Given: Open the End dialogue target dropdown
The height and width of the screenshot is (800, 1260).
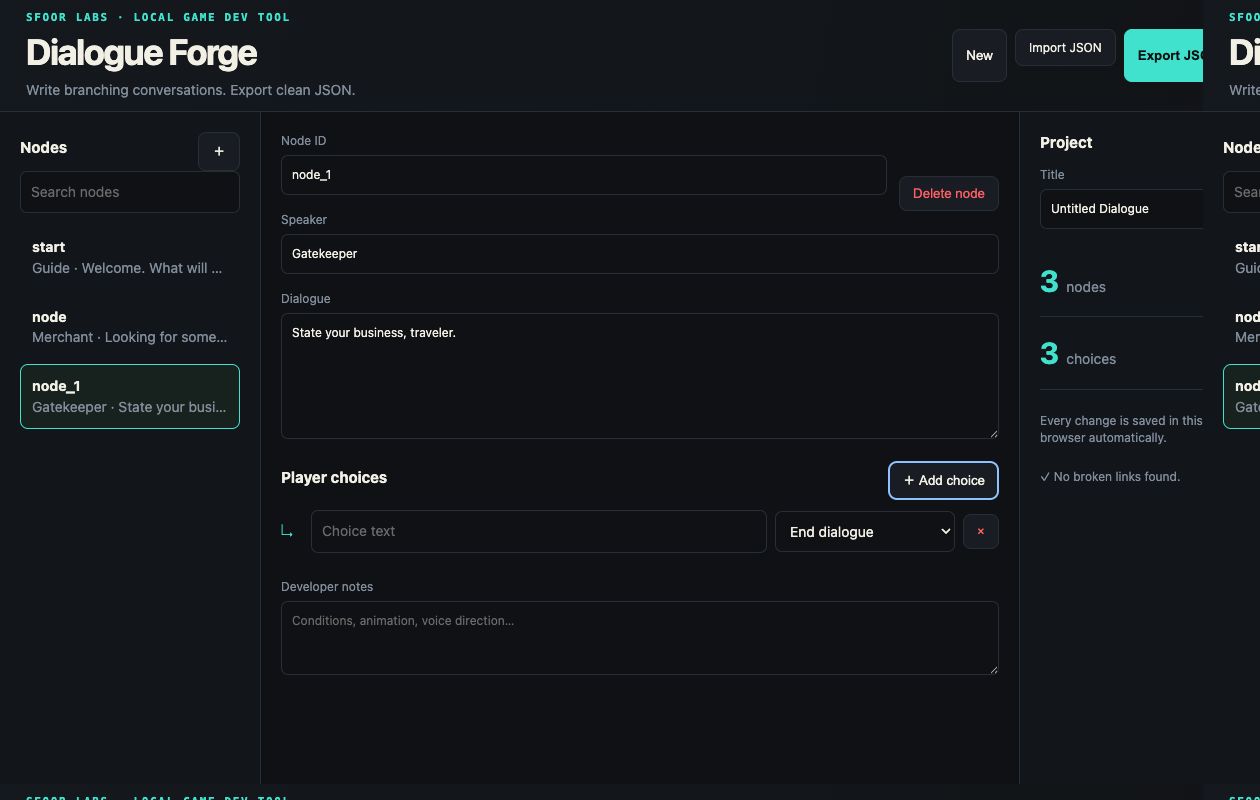Looking at the screenshot, I should 865,531.
